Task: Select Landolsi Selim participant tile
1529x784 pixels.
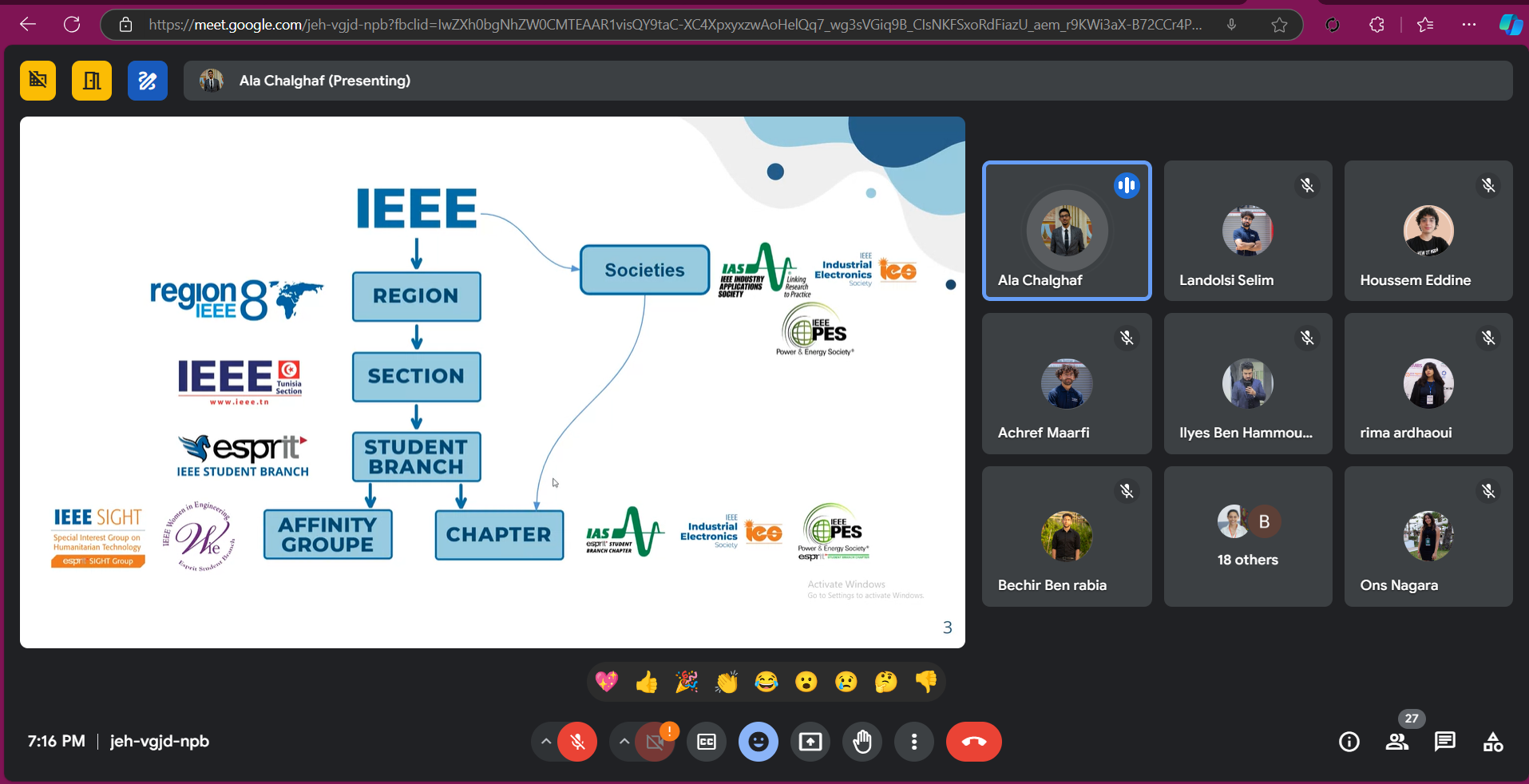Action: coord(1248,231)
